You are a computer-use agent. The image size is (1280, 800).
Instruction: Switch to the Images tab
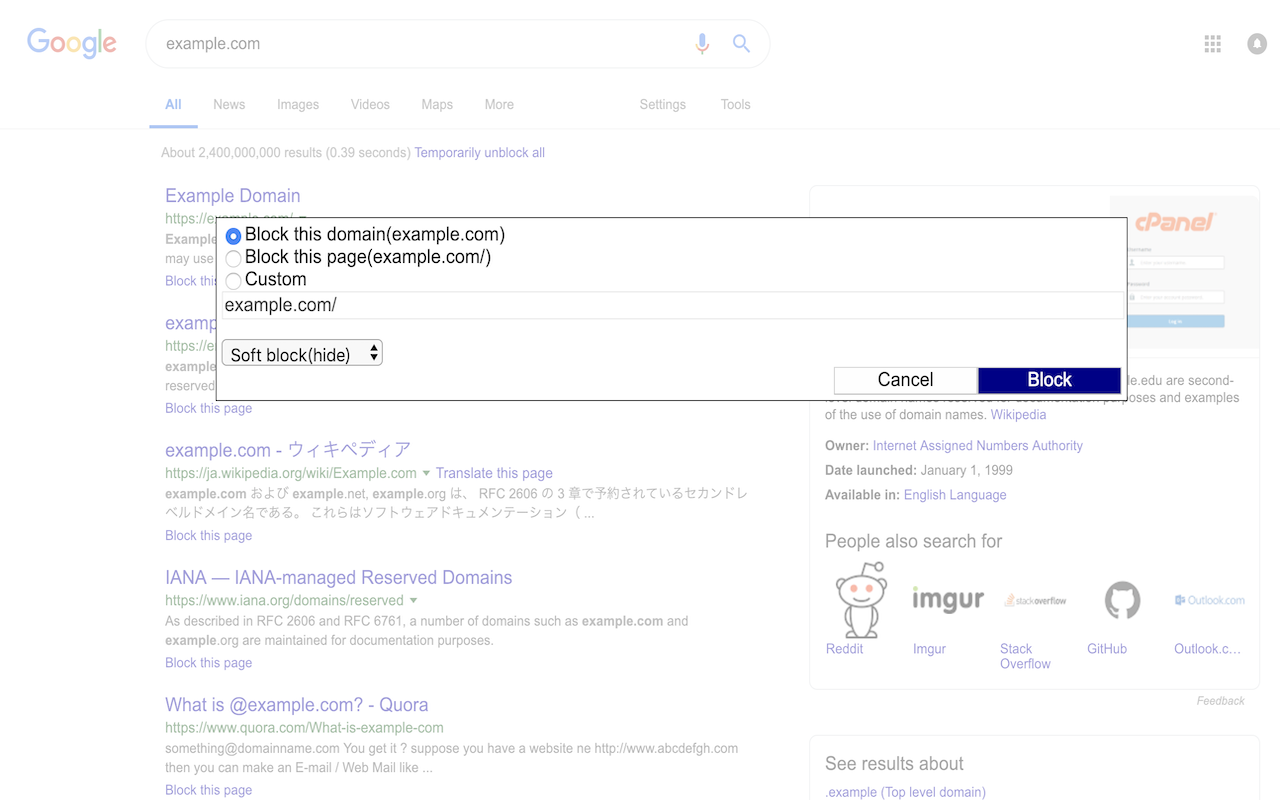[298, 104]
